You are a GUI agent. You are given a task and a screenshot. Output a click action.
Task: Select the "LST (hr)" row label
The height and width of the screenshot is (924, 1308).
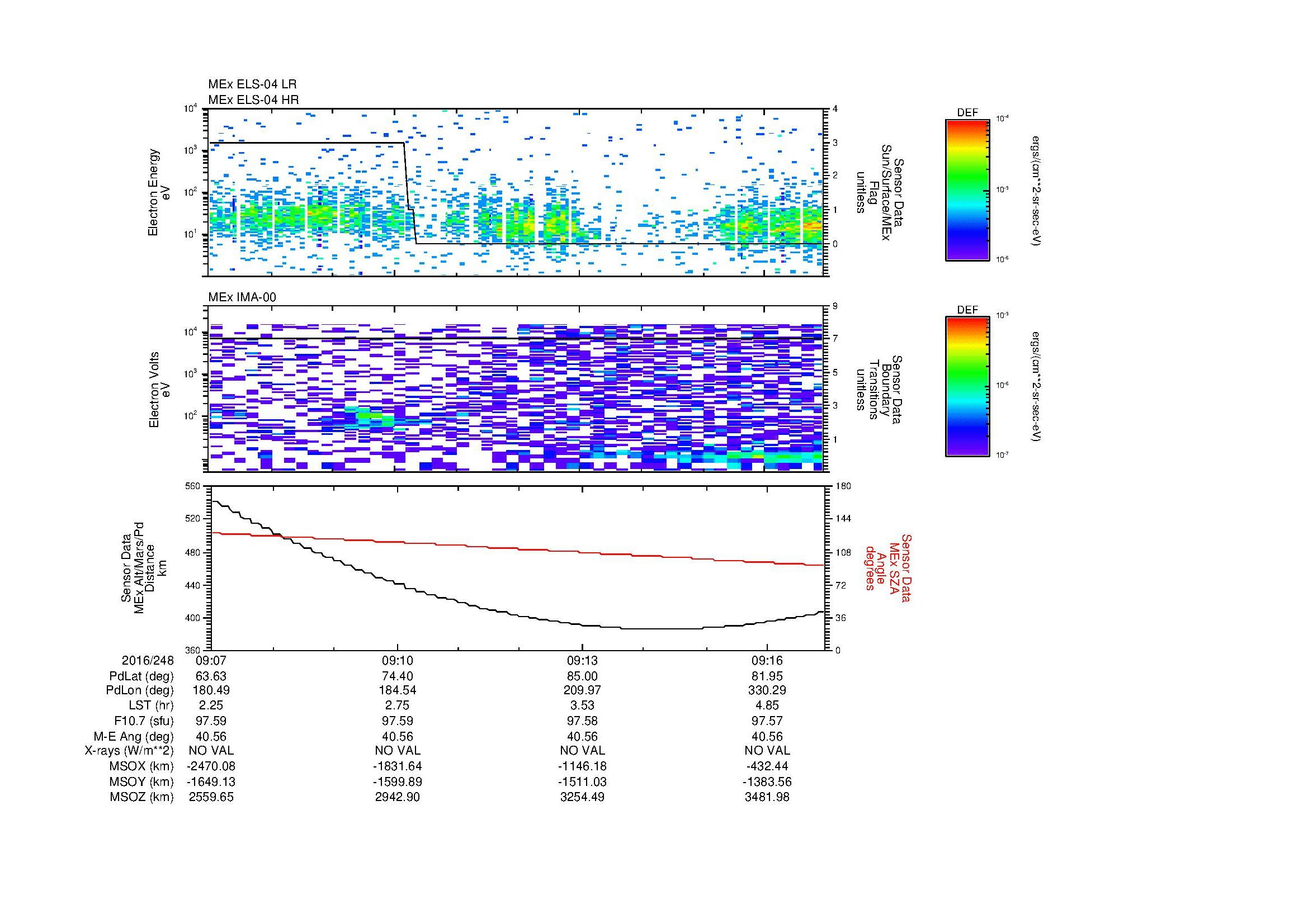[x=151, y=706]
